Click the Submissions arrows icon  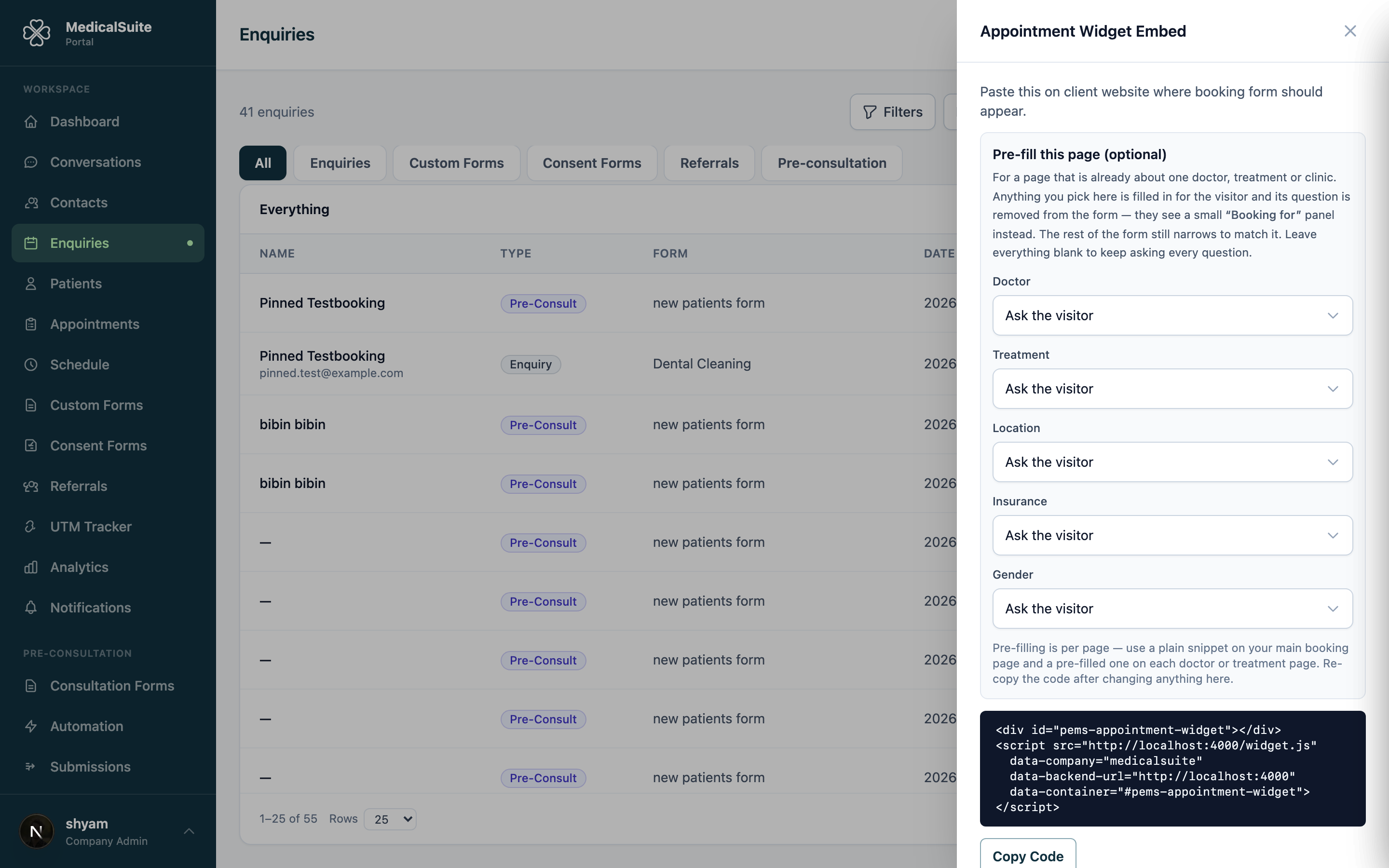31,767
